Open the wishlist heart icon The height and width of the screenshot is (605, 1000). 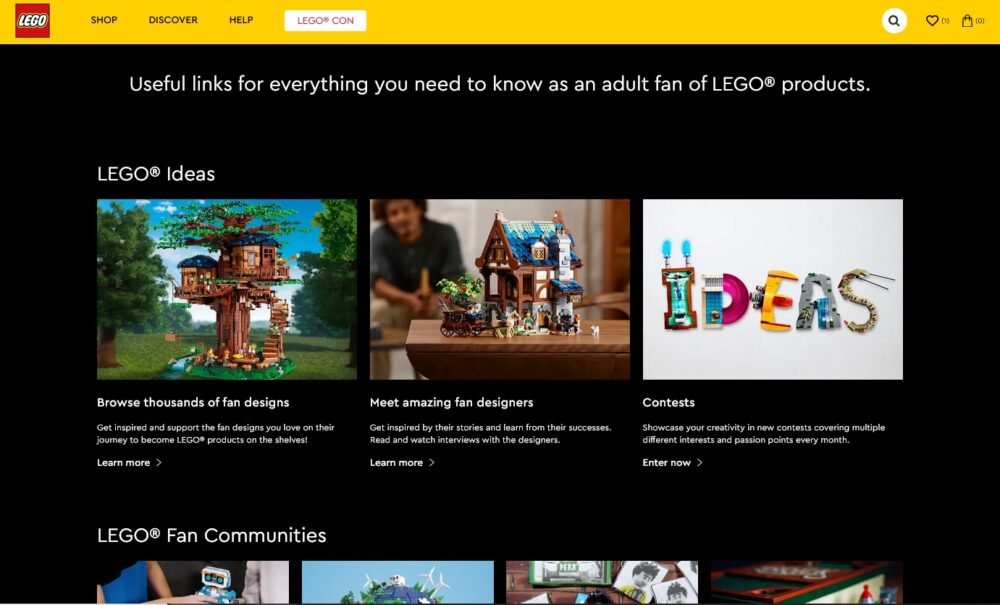[932, 21]
